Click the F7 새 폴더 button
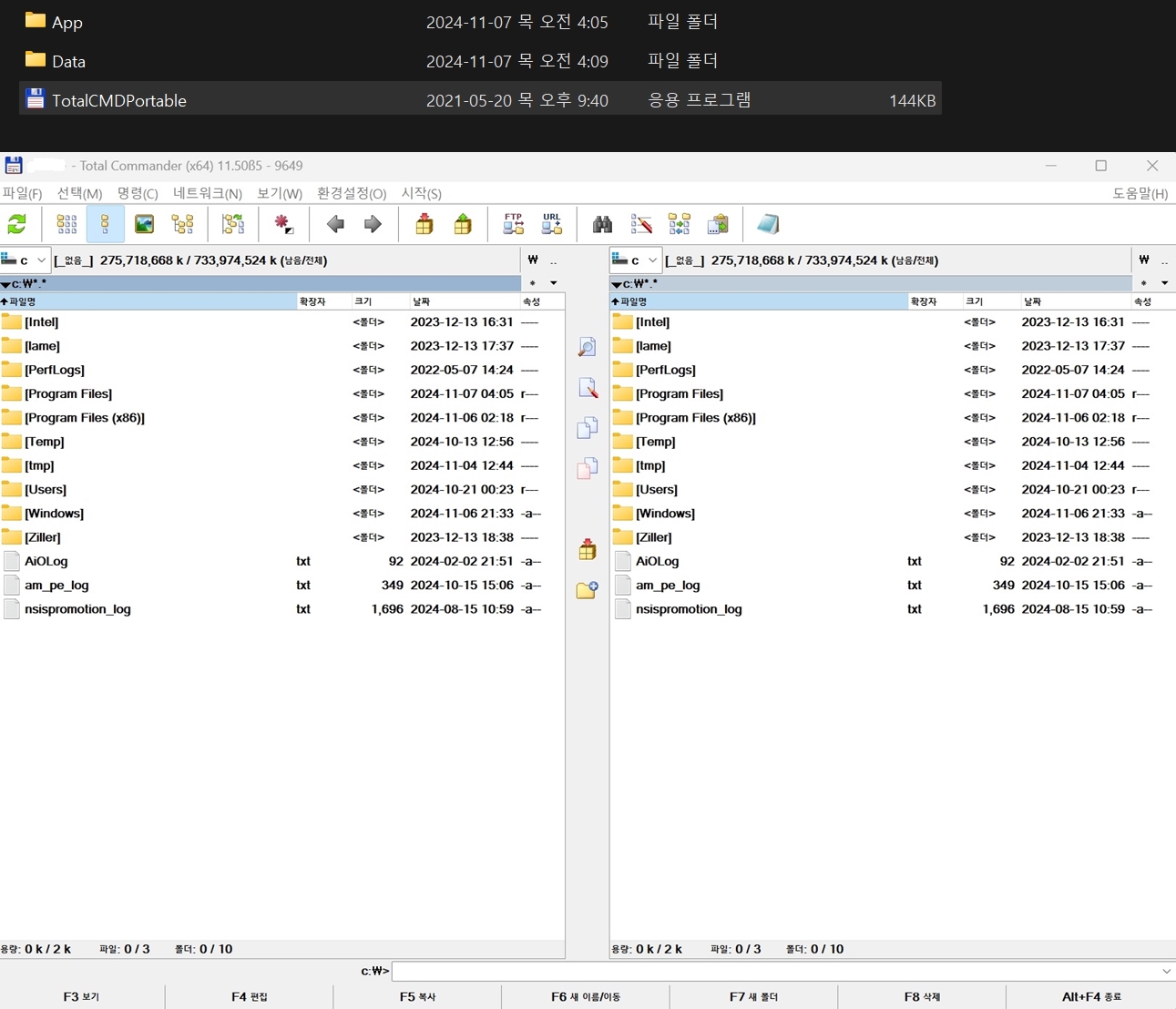Screen dimensions: 1176x1009 [754, 997]
